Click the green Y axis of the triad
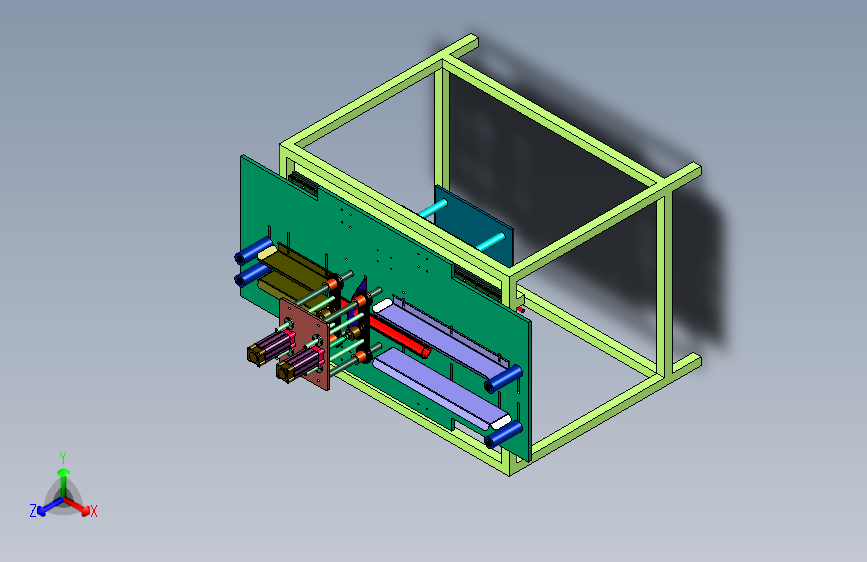The width and height of the screenshot is (867, 562). pos(64,482)
